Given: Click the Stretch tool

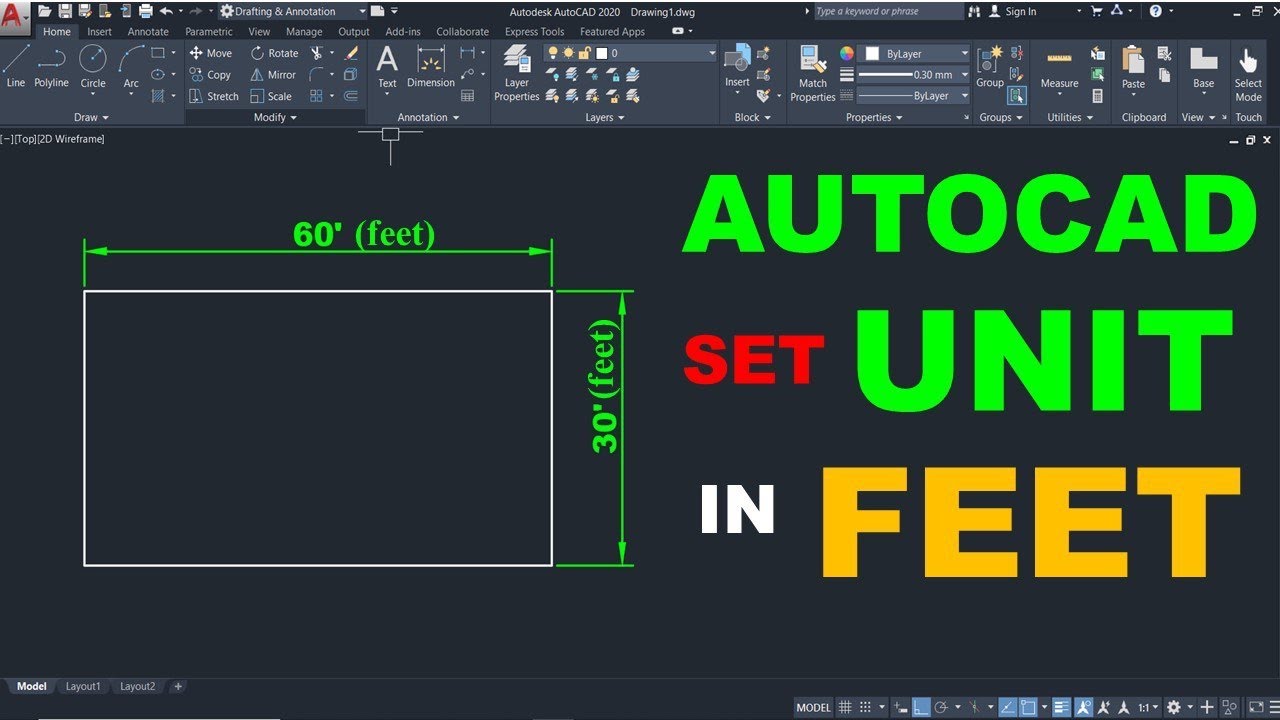Looking at the screenshot, I should point(214,96).
